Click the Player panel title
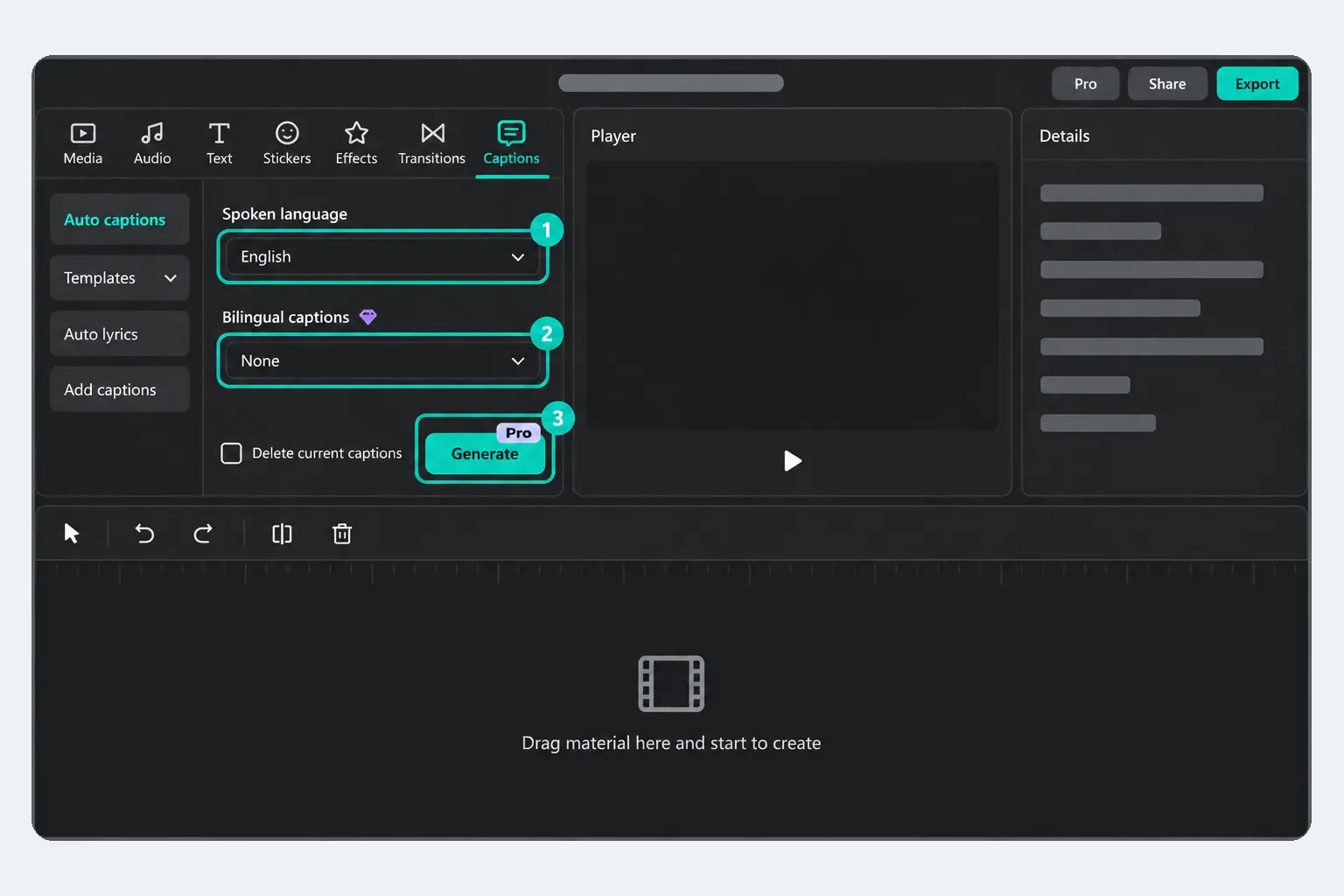This screenshot has height=896, width=1344. tap(613, 136)
